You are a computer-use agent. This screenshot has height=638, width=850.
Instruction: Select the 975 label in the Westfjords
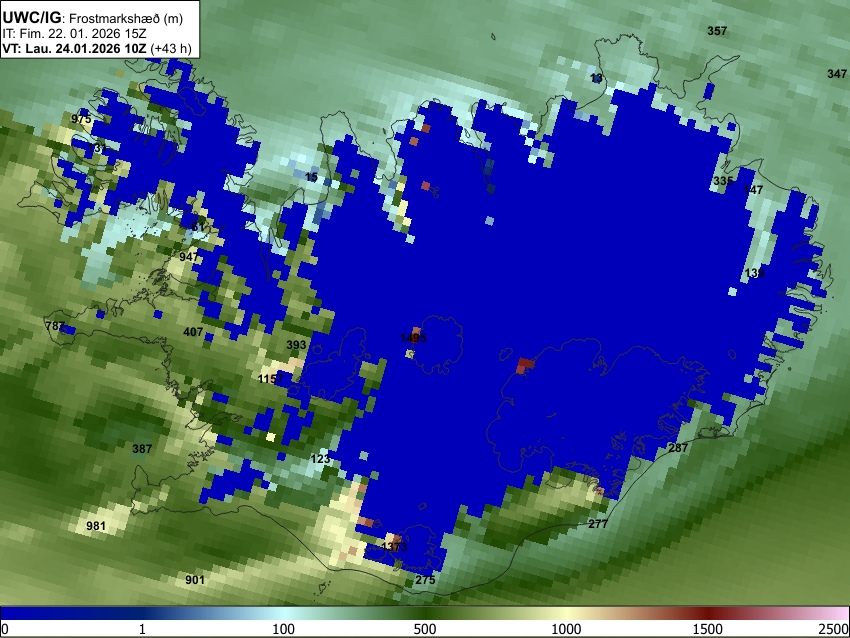(81, 119)
